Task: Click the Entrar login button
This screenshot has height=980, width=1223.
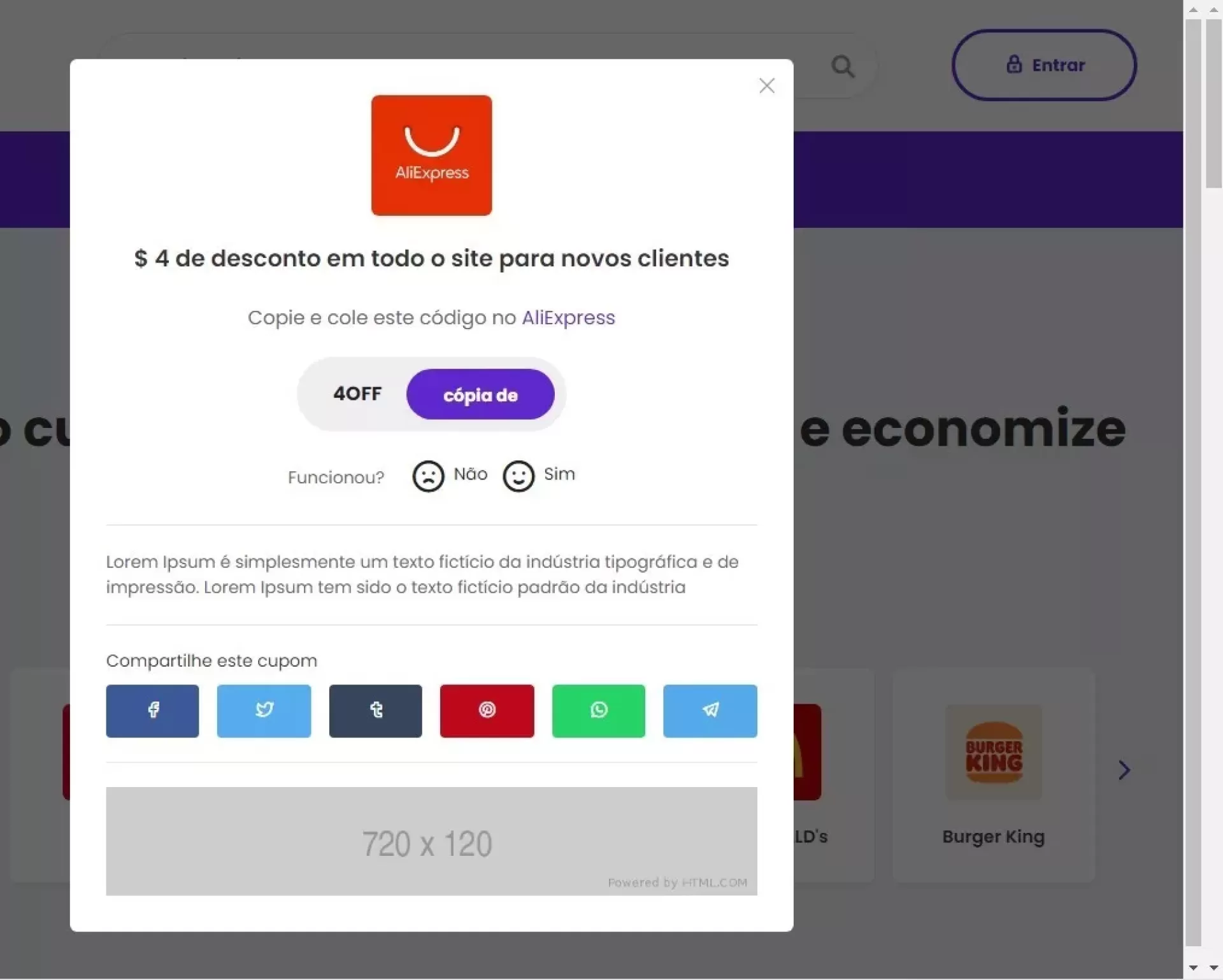Action: coord(1044,65)
